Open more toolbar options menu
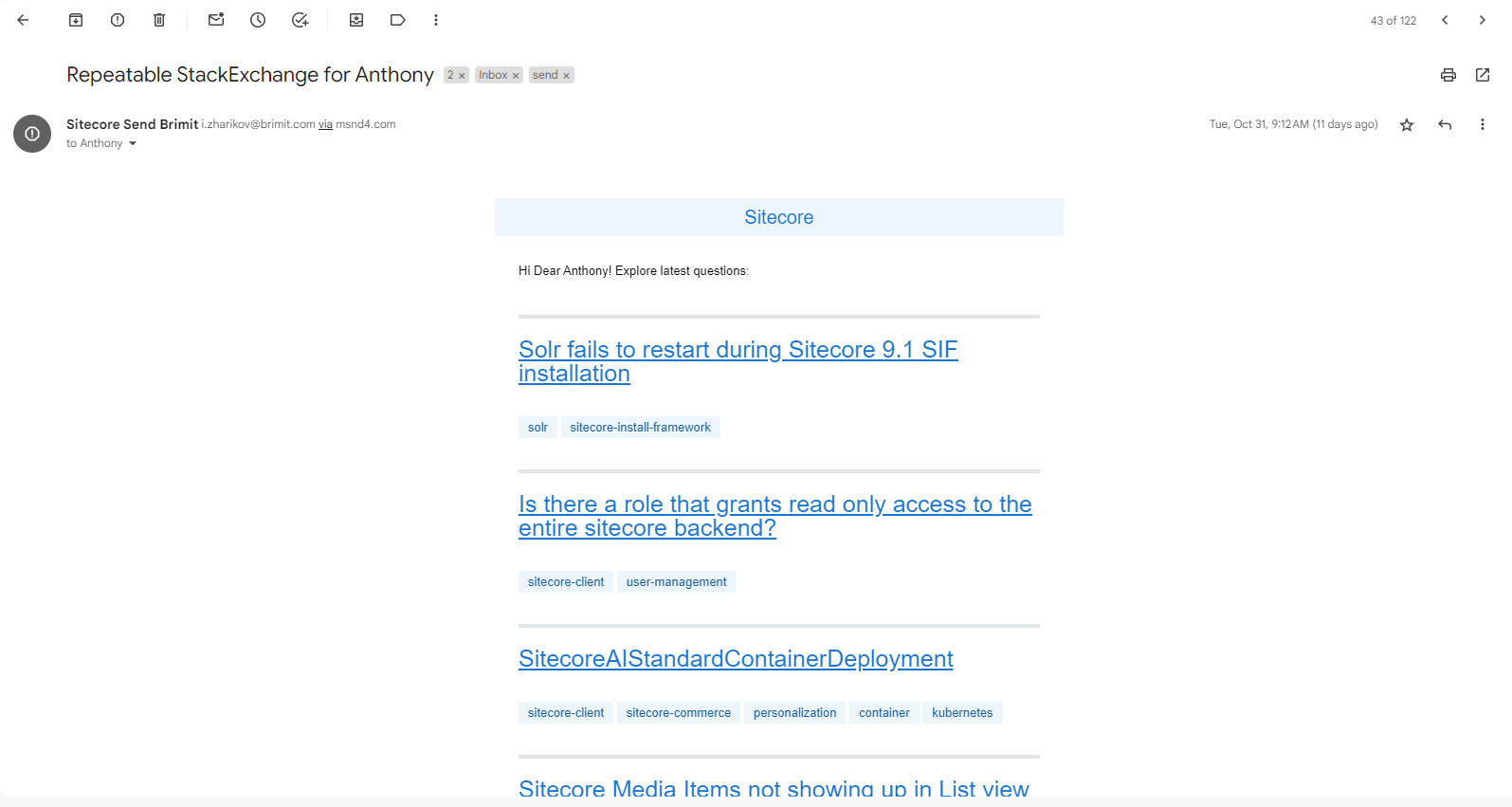 (x=436, y=20)
